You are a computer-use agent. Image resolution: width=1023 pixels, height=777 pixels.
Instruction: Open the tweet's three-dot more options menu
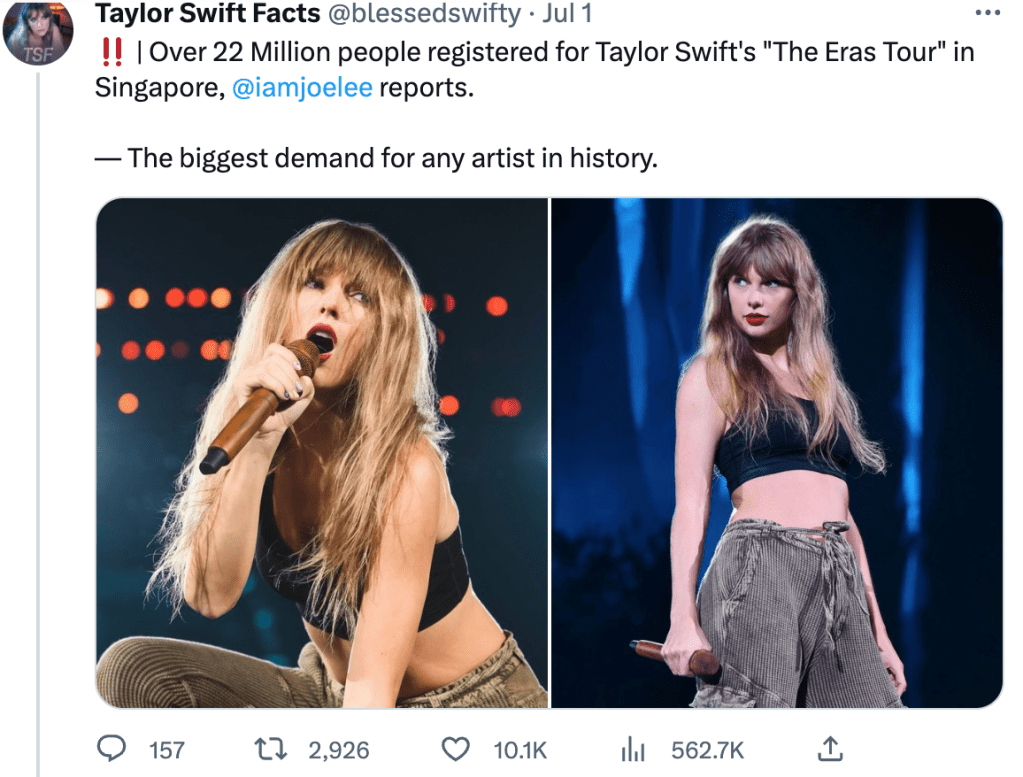986,13
